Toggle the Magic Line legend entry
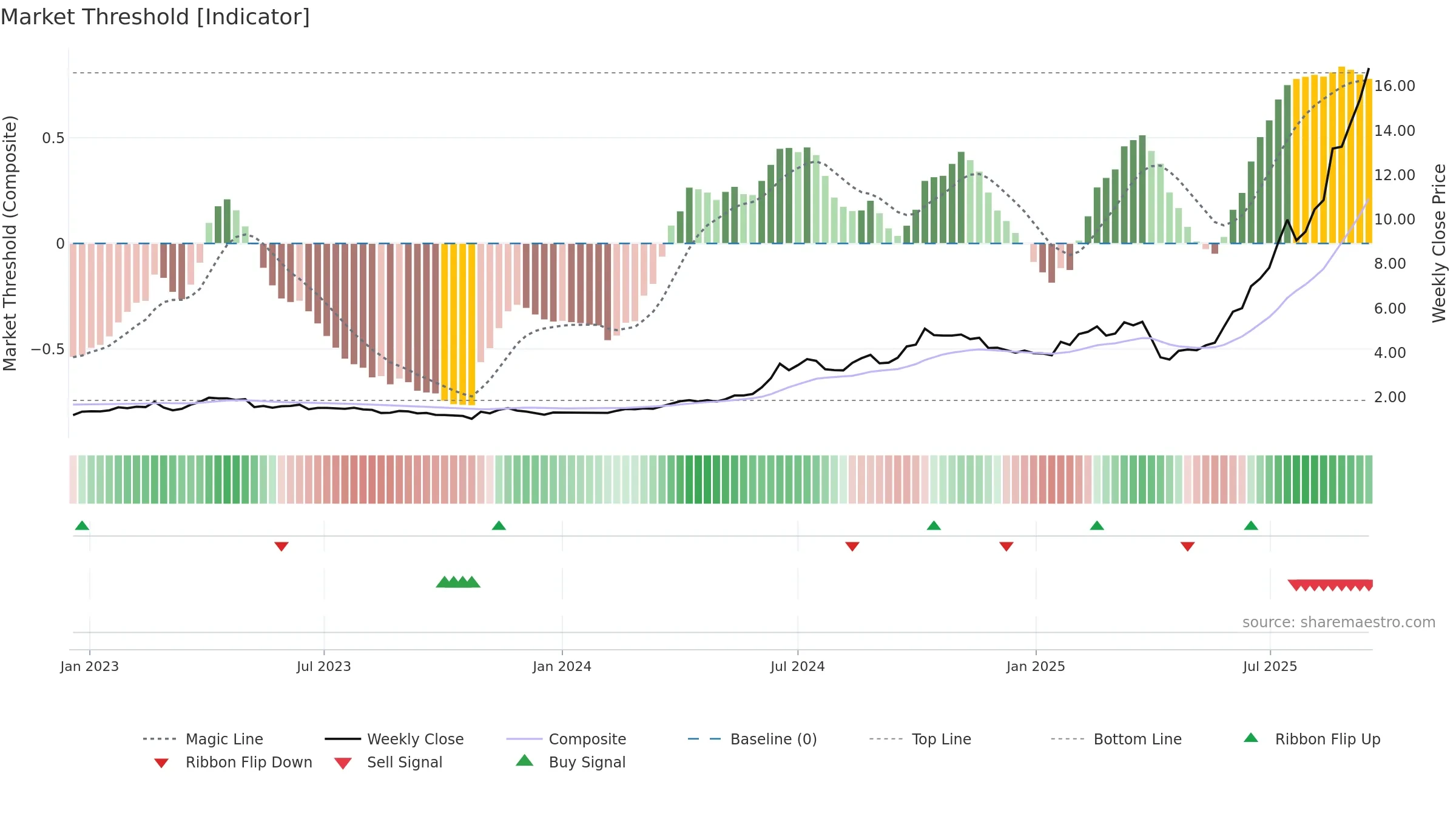This screenshot has width=1456, height=819. point(203,739)
